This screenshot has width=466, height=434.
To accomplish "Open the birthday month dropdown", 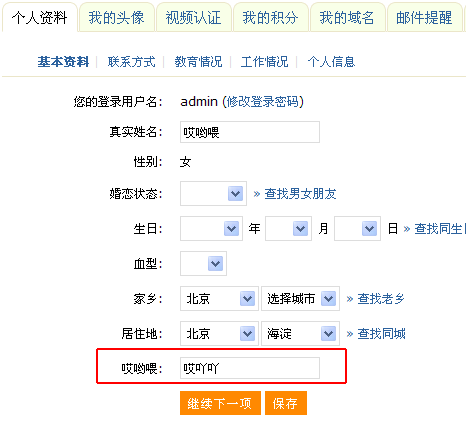I will (x=288, y=229).
